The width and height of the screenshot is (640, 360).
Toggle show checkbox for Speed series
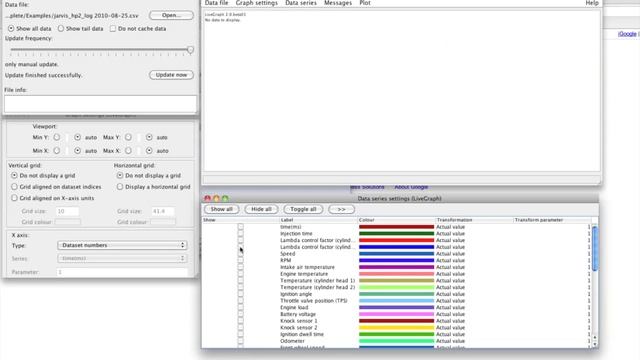[240, 253]
